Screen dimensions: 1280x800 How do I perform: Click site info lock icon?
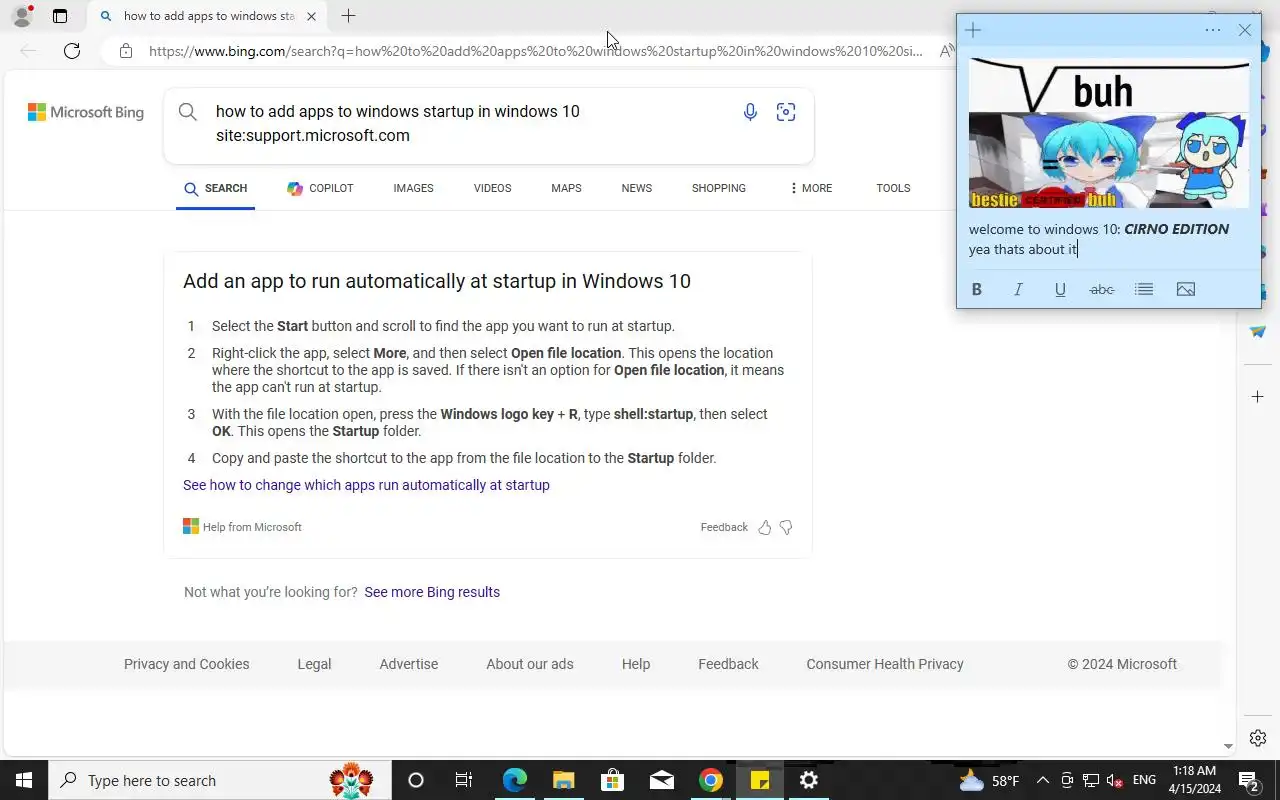(126, 51)
